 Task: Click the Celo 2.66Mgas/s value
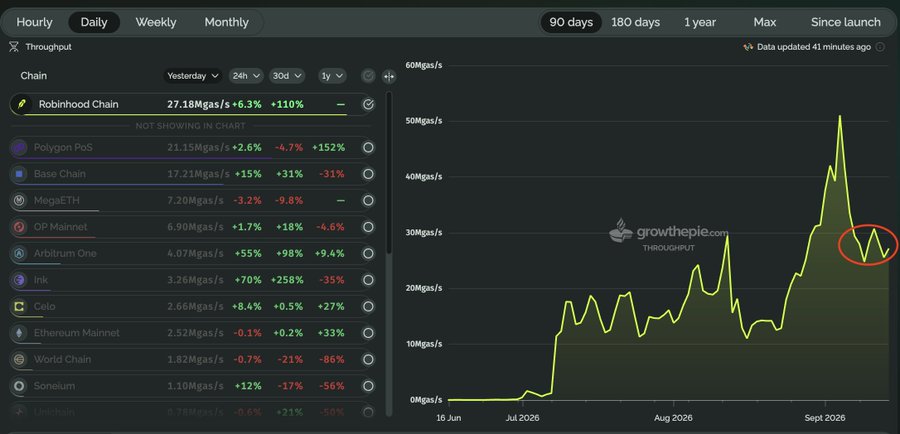tap(195, 307)
